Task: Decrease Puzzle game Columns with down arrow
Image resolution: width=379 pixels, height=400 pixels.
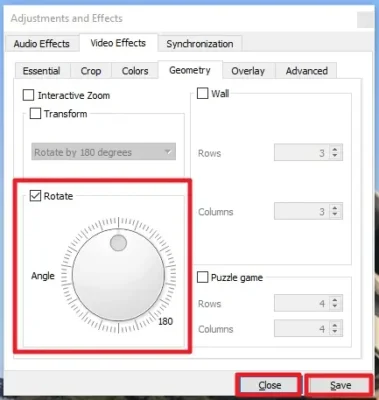Action: [x=335, y=332]
